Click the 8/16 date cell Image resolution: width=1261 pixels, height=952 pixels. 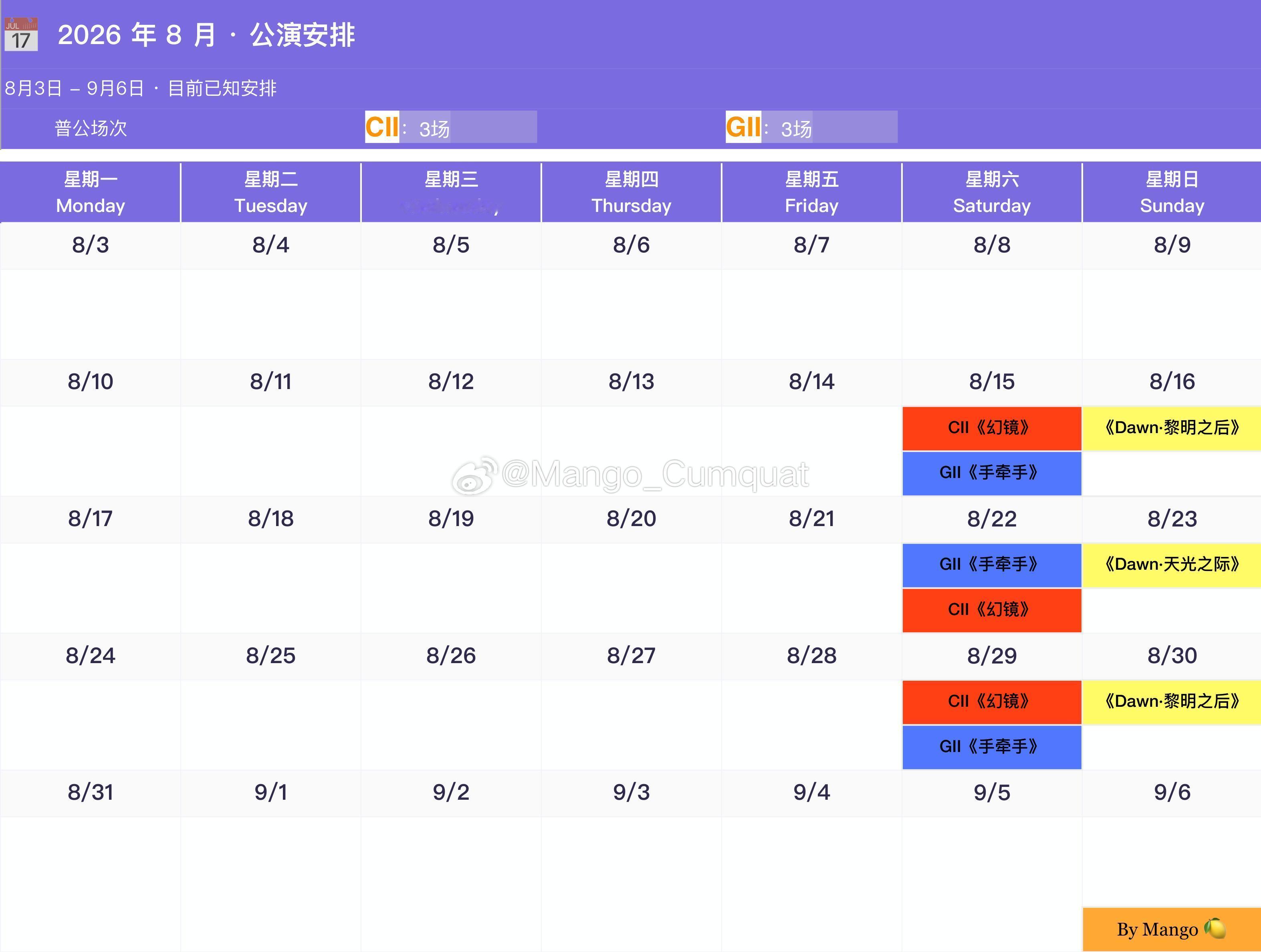[x=1172, y=383]
